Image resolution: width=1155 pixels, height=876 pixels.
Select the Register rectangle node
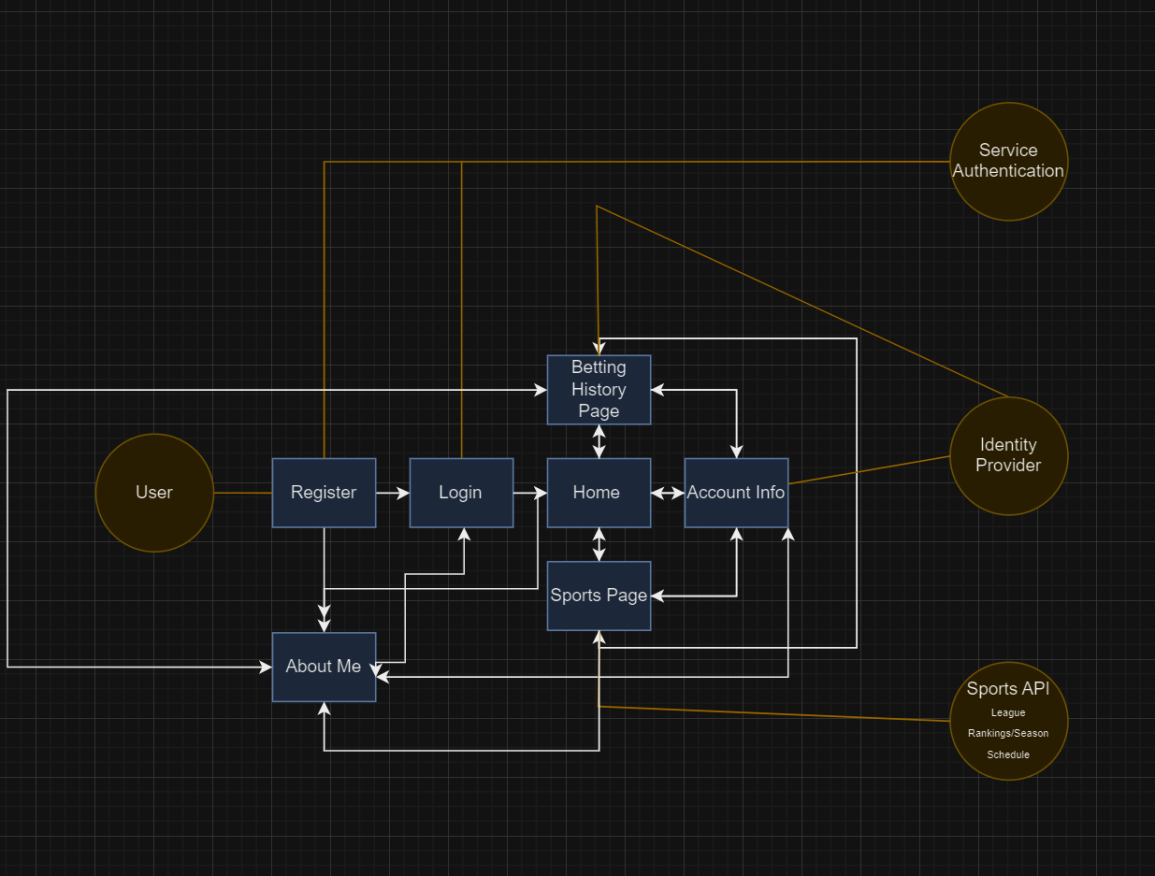pyautogui.click(x=323, y=492)
